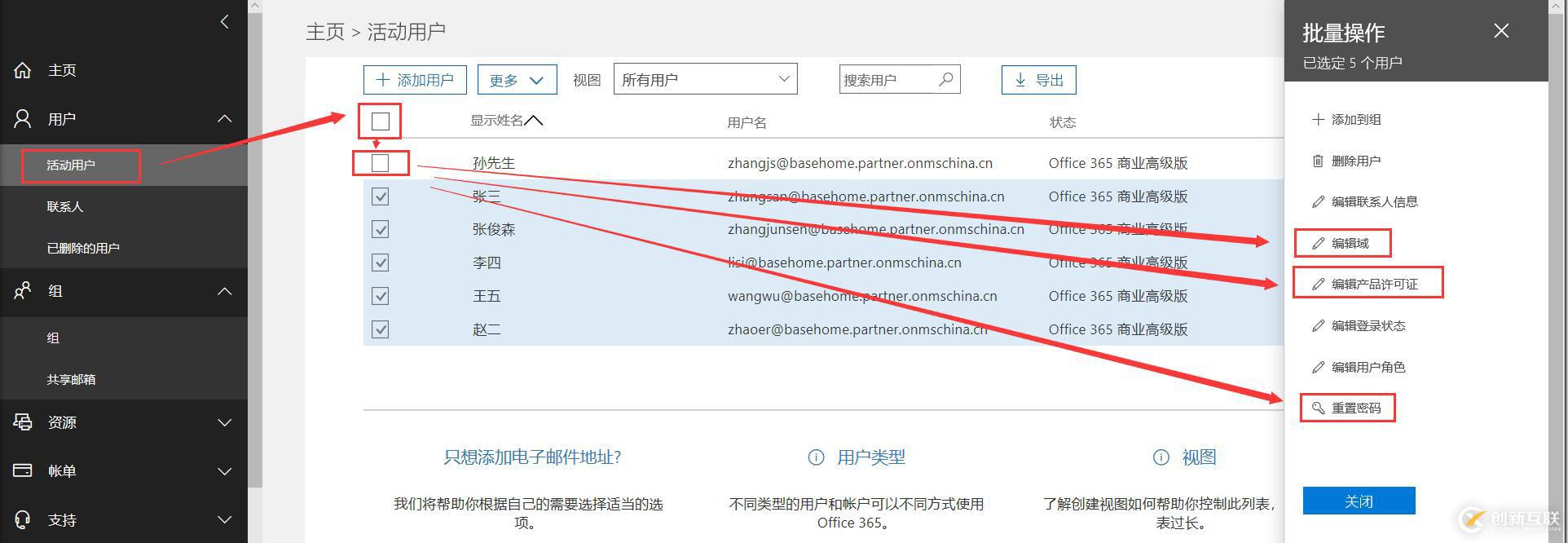Expand the 资源 section chevron
The image size is (1568, 543).
(x=225, y=422)
